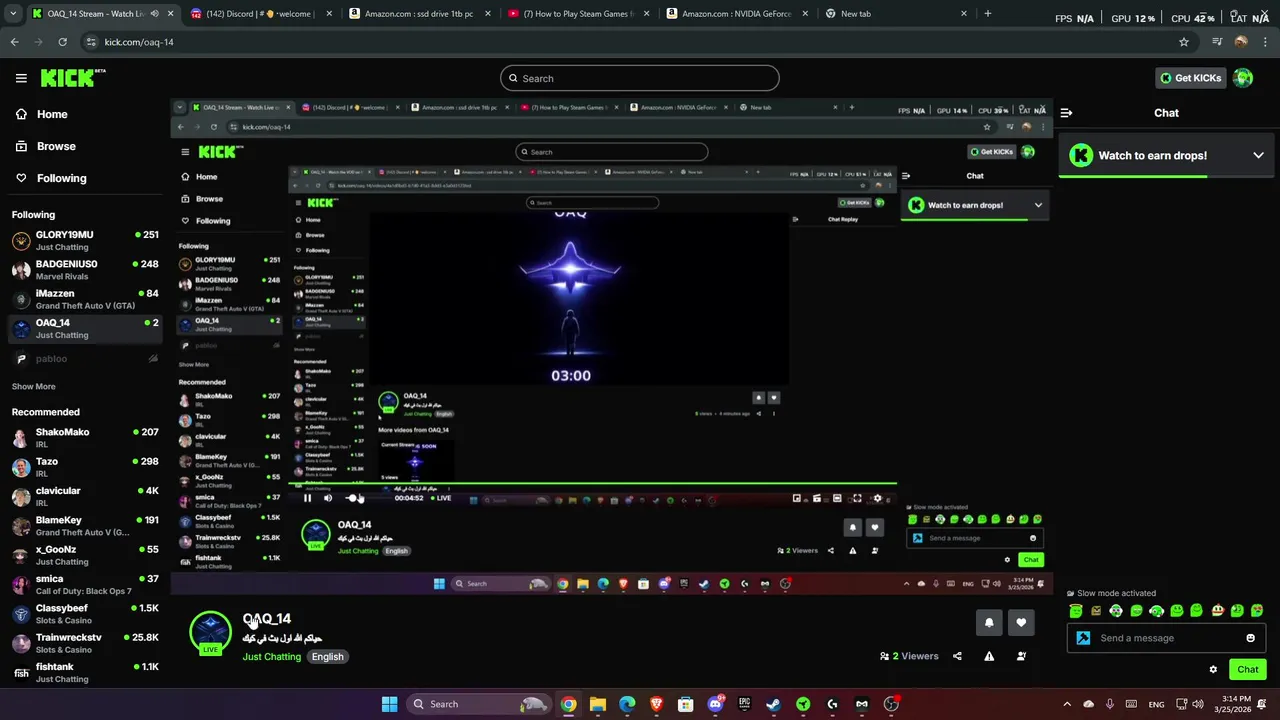Open GLORY19MU channel from Following list
Image resolution: width=1280 pixels, height=720 pixels.
85,240
